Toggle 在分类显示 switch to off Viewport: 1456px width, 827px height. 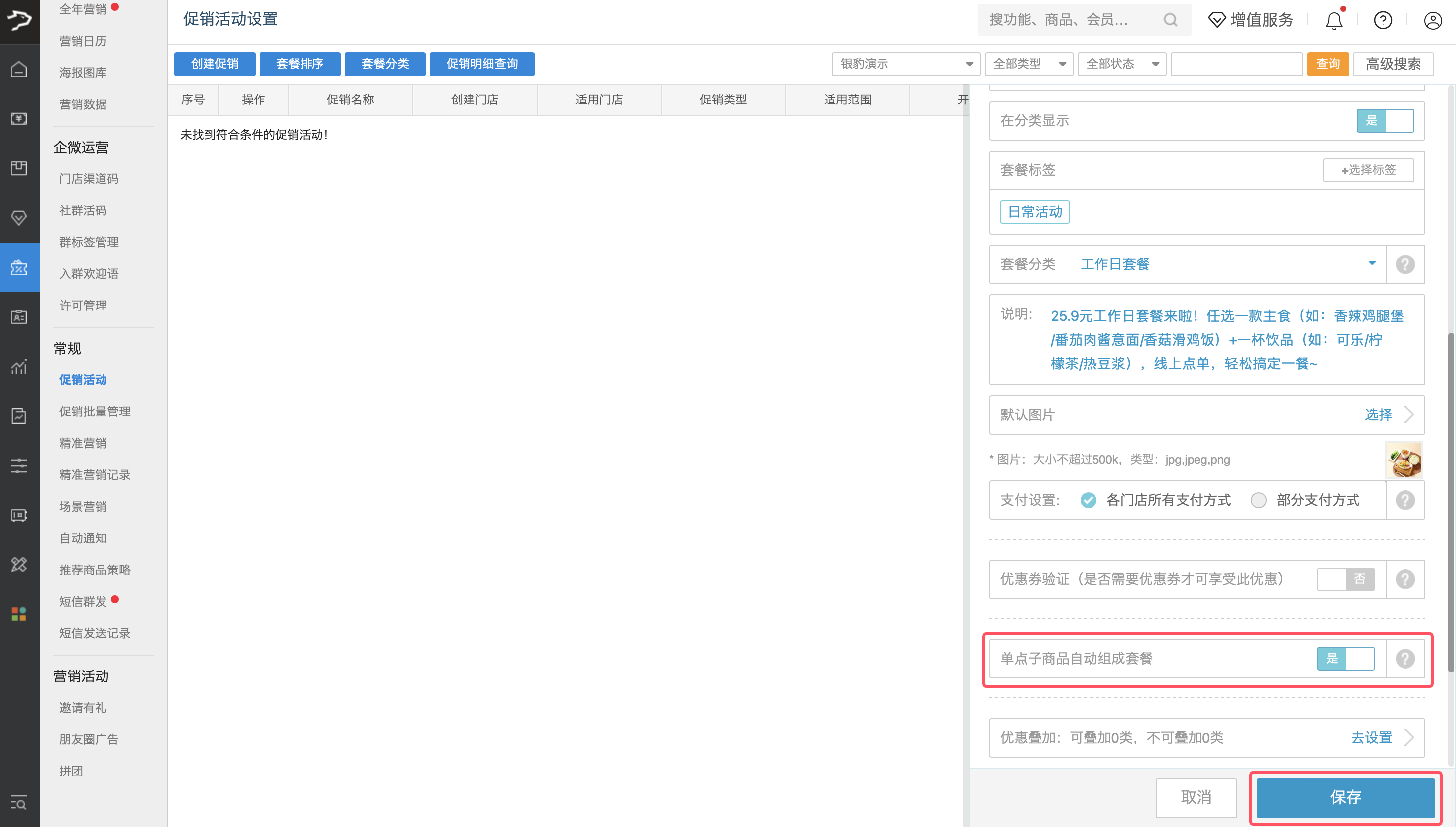[x=1386, y=121]
